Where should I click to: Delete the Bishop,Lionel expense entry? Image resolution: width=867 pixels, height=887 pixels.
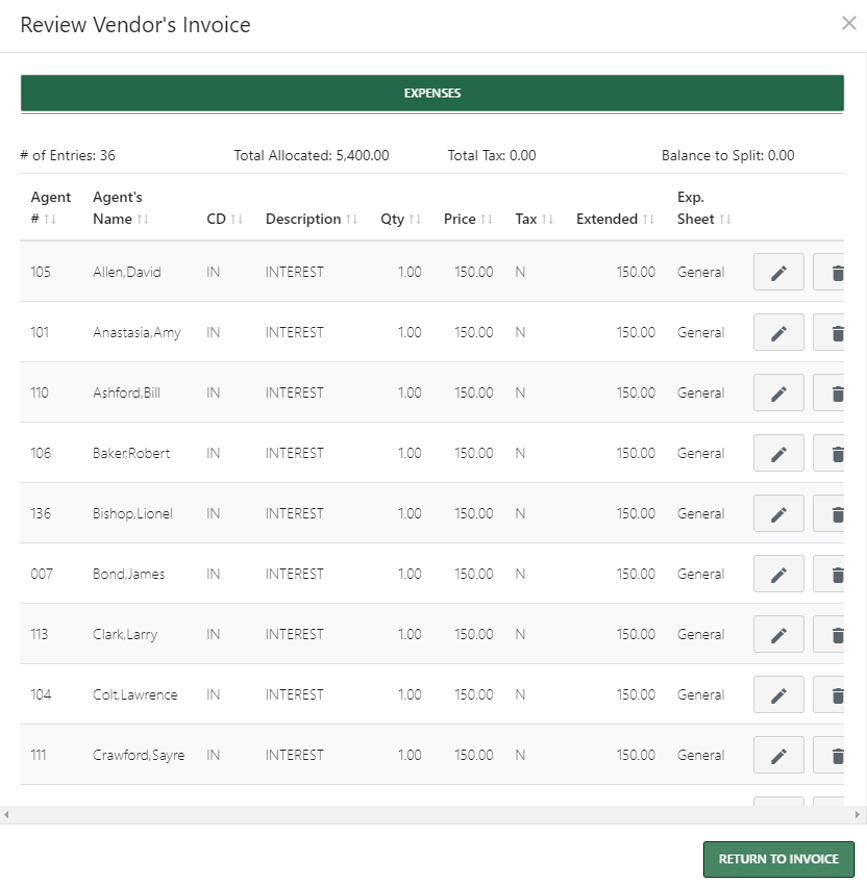coord(839,513)
